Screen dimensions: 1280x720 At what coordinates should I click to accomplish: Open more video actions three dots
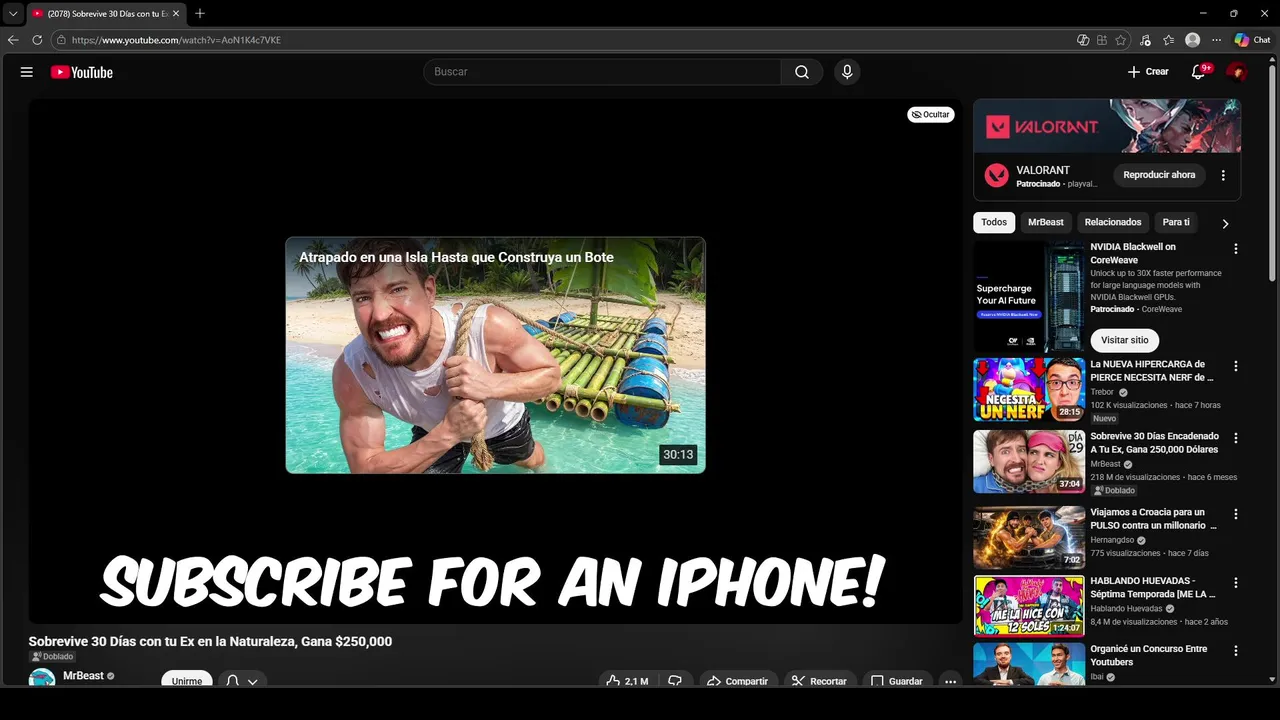tap(950, 680)
